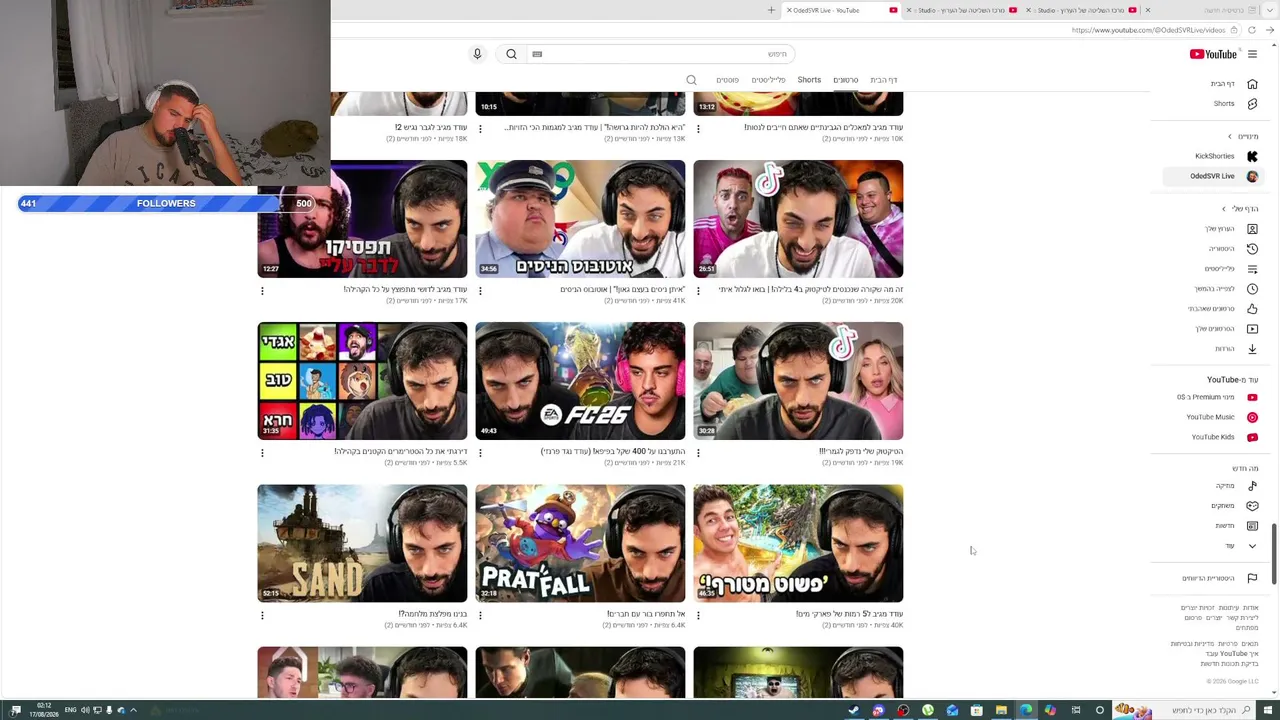Click the page vertical scrollbar thumb
This screenshot has height=720, width=1280.
coord(1273,553)
